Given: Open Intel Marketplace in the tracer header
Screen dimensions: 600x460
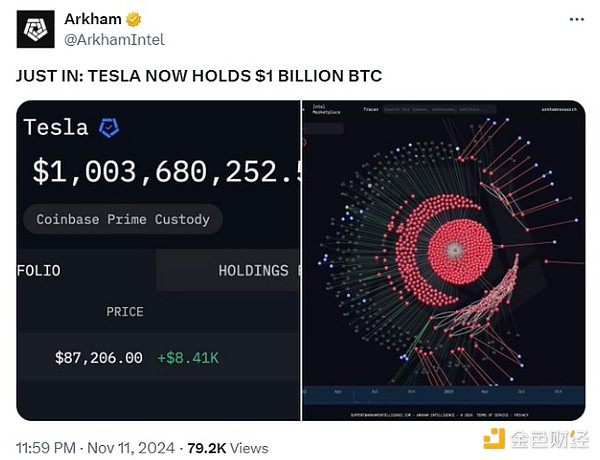Looking at the screenshot, I should click(326, 109).
